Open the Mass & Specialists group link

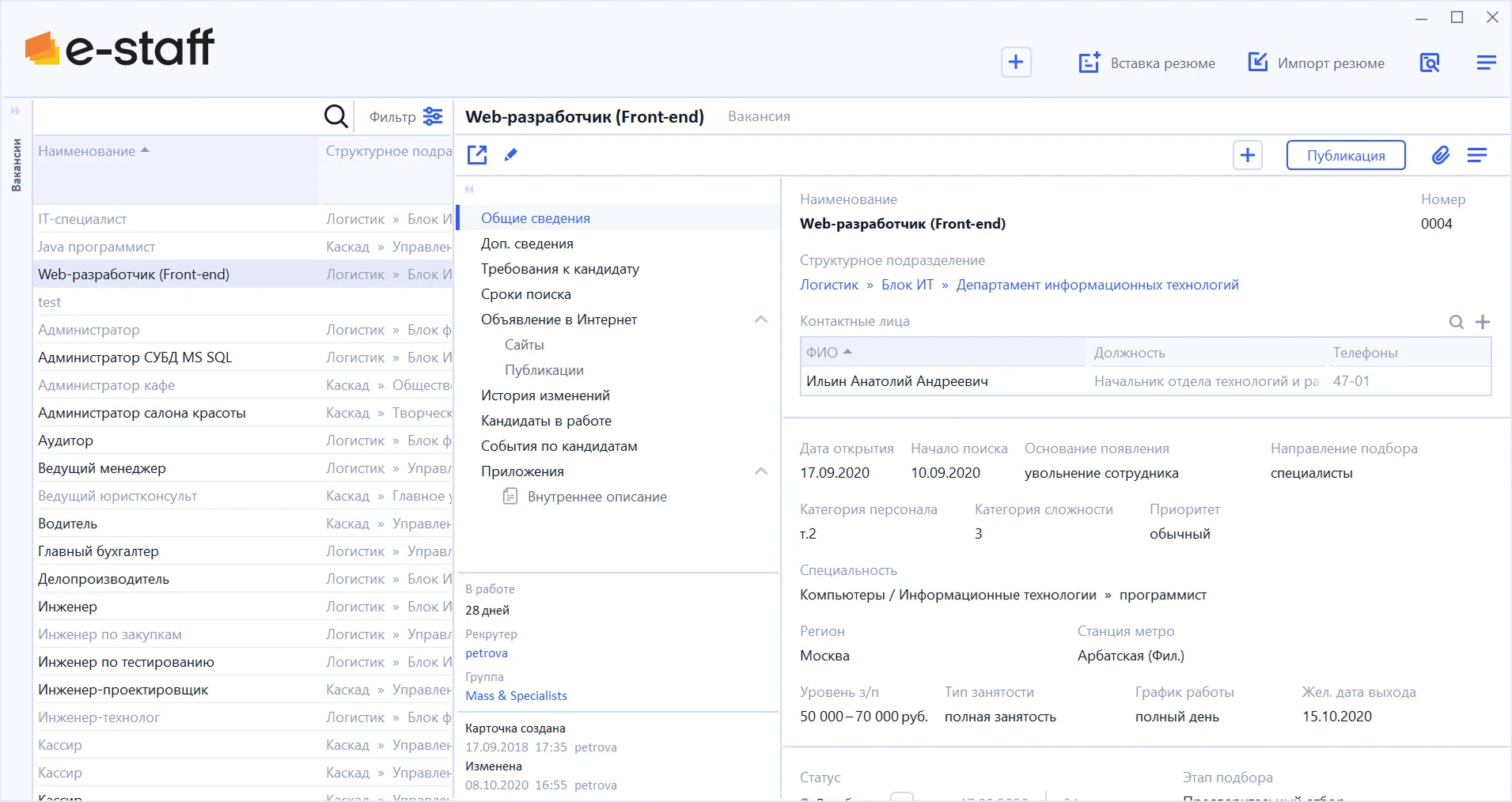click(x=516, y=696)
